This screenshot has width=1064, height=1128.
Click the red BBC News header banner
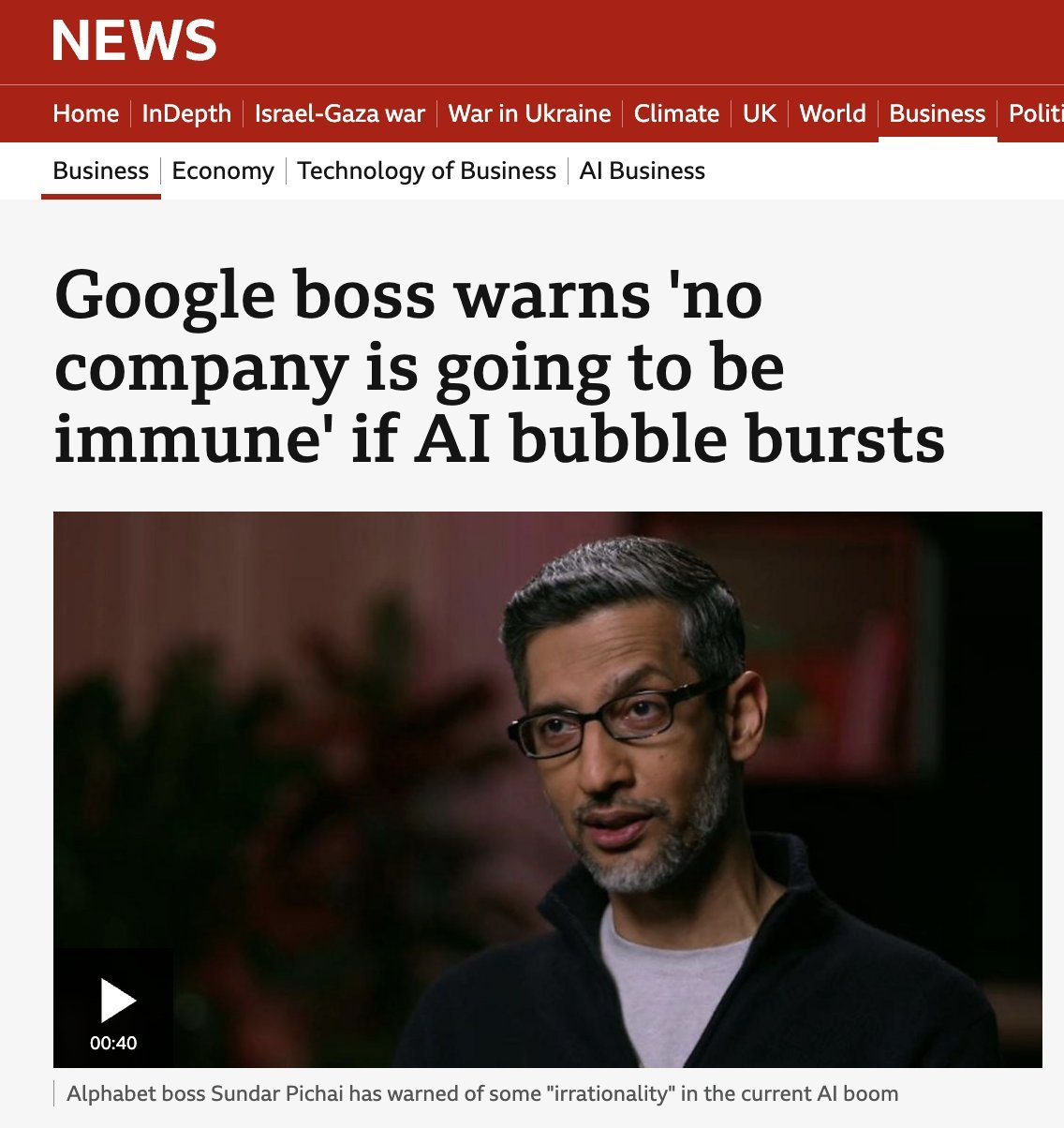[532, 42]
